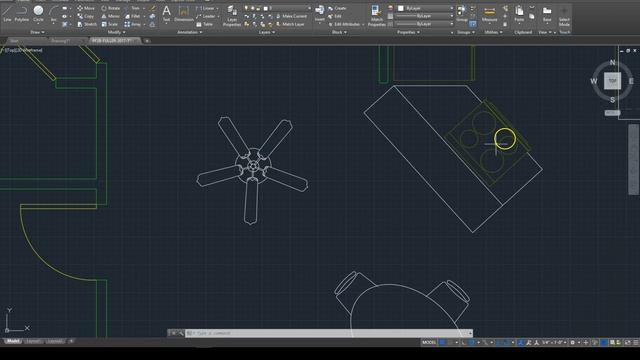This screenshot has width=640, height=360.
Task: Click Edit Attributes in Block panel
Action: point(344,24)
